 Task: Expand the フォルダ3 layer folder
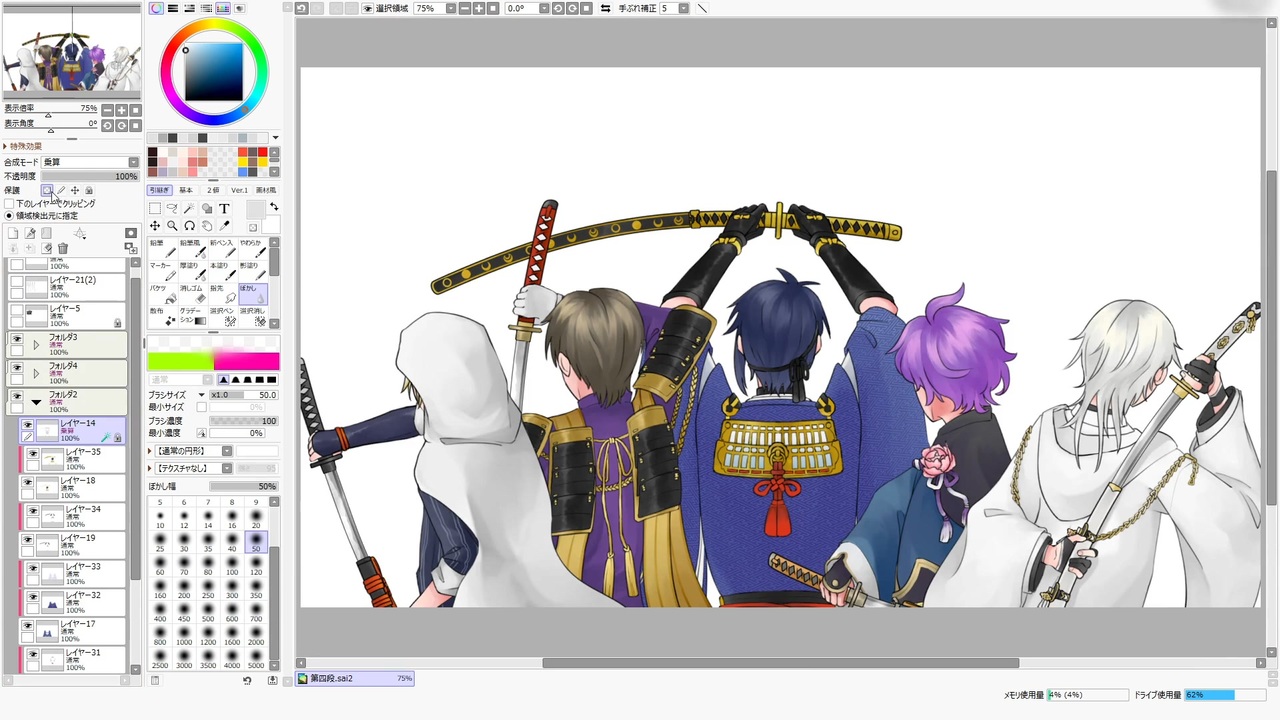click(36, 345)
